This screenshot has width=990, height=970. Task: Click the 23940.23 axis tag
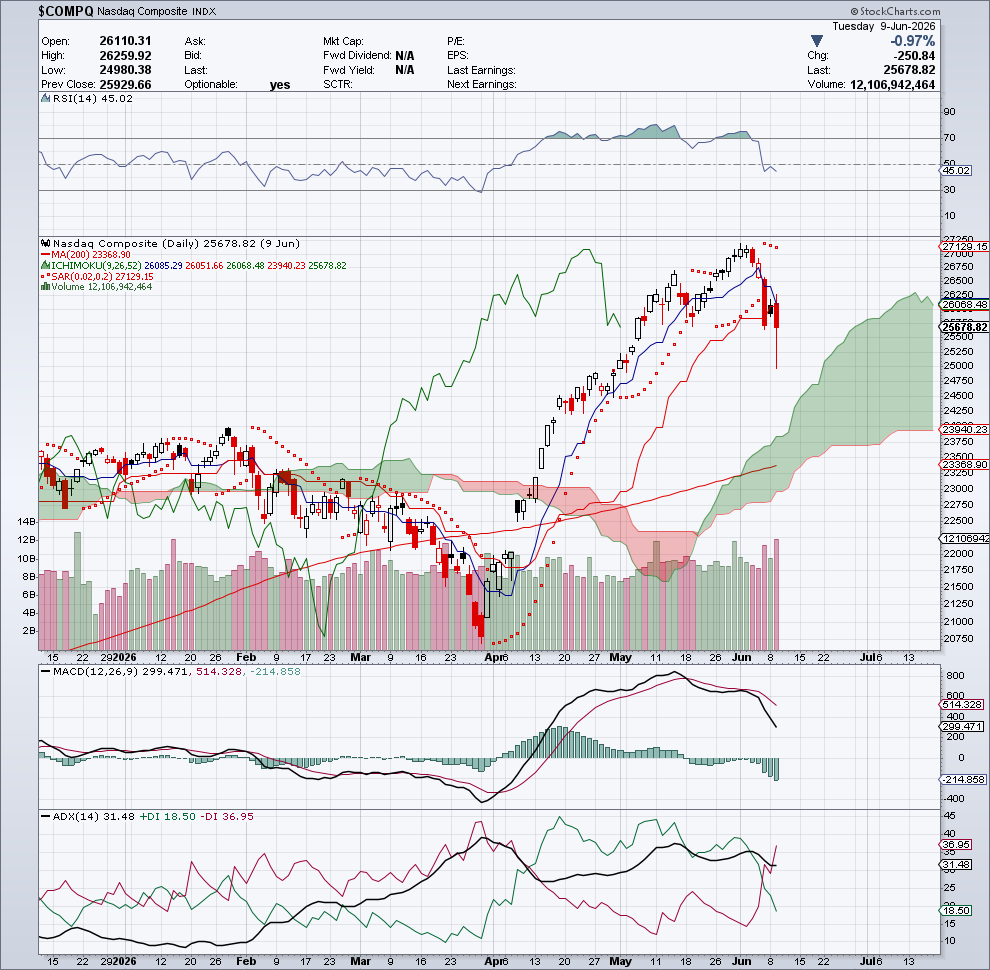[964, 429]
